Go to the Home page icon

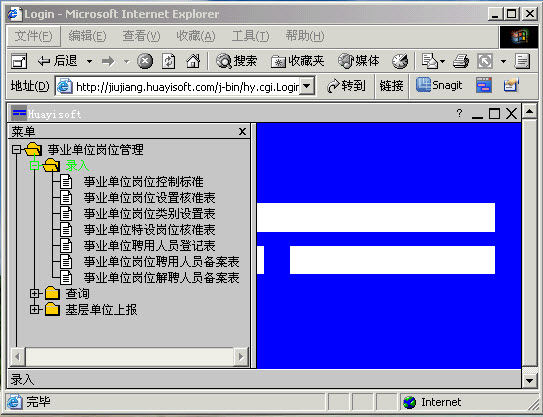coord(193,62)
